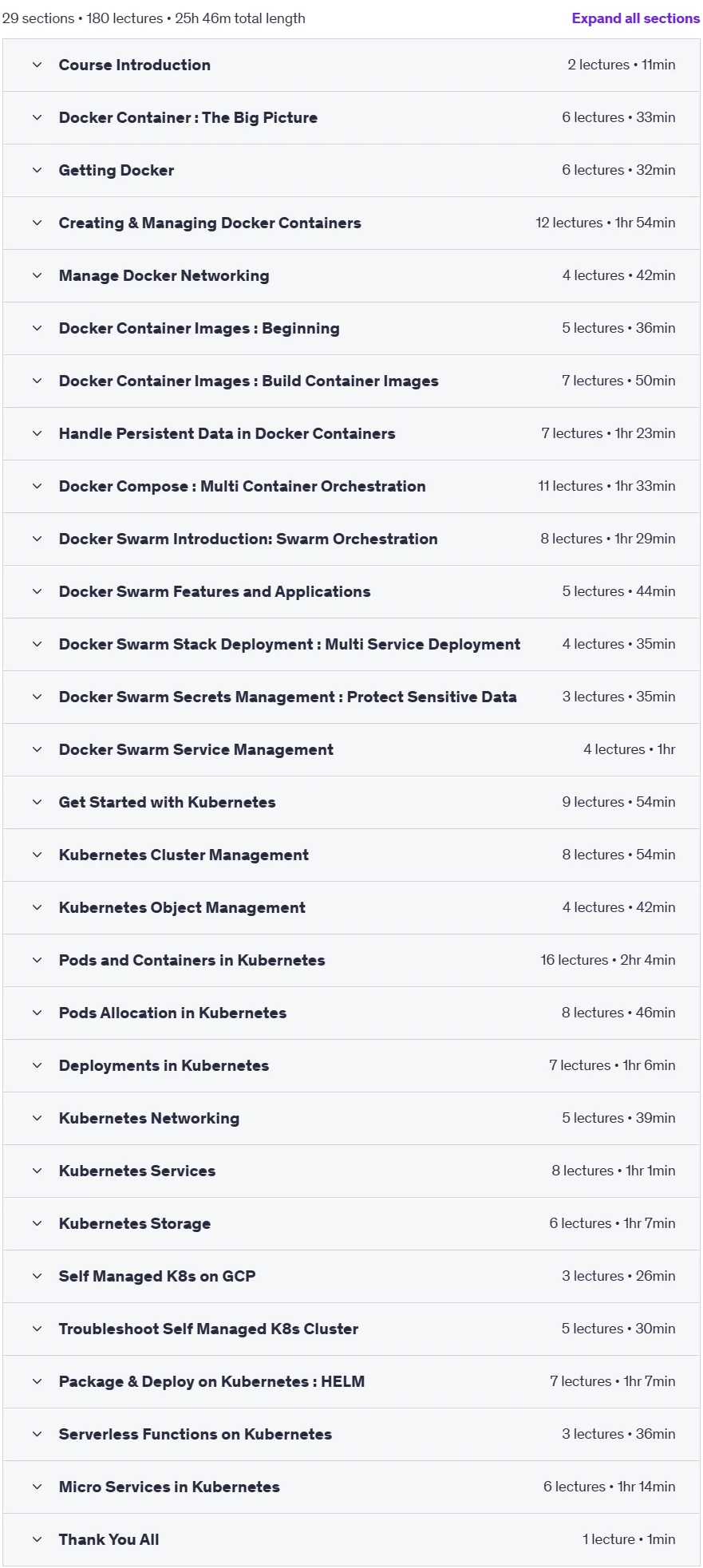Screen dimensions: 703x1568
Task: Expand Self Managed K8s on GCP section
Action: coord(351,1276)
